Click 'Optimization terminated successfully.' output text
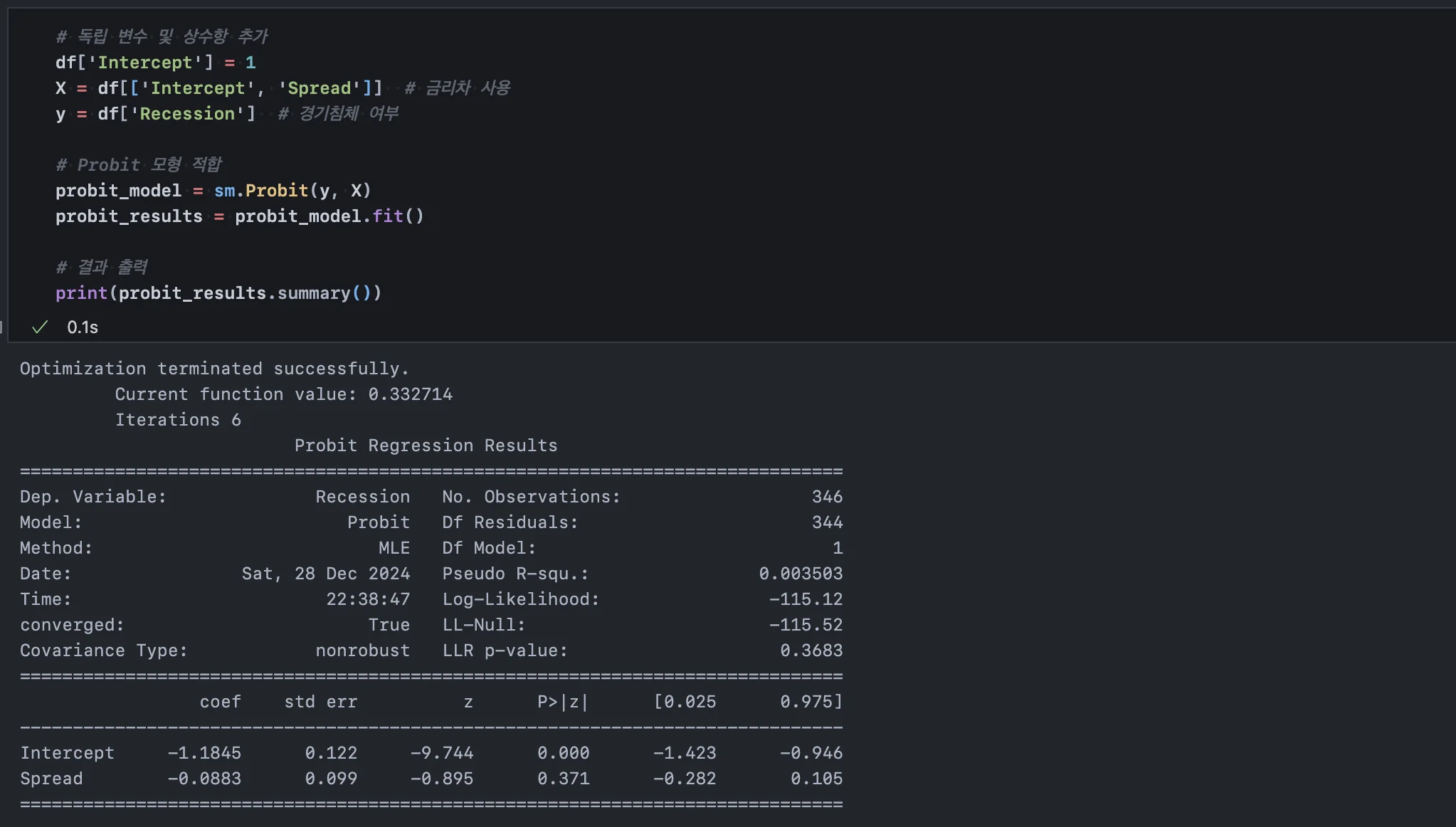The image size is (1456, 827). coord(214,369)
